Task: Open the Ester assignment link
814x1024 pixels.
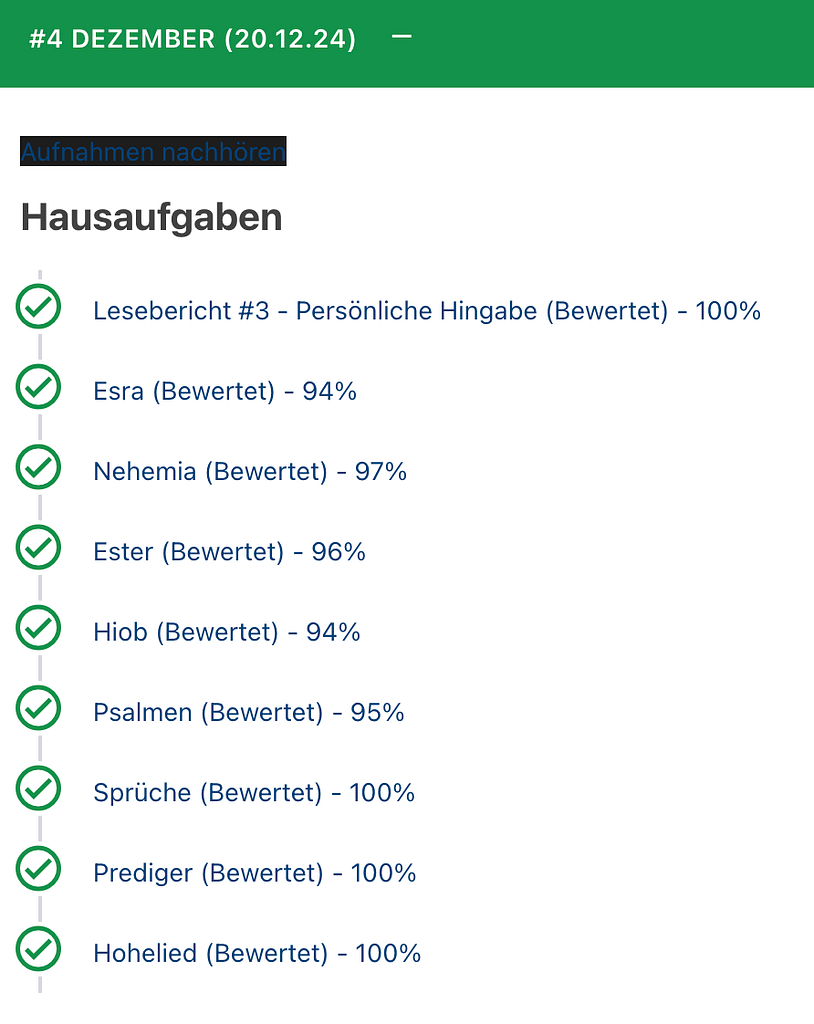Action: tap(229, 552)
